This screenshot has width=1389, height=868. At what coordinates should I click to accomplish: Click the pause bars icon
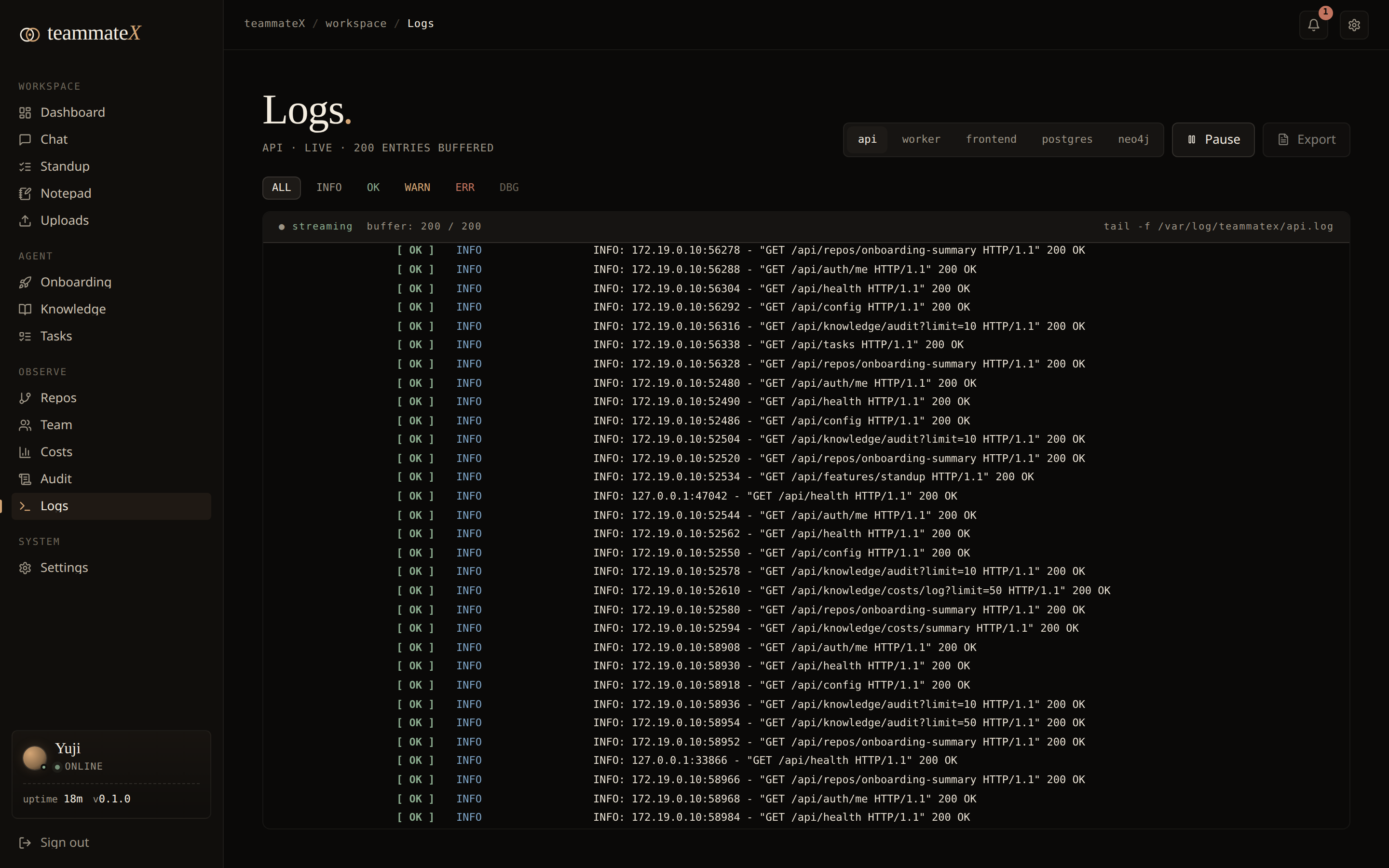pos(1192,139)
